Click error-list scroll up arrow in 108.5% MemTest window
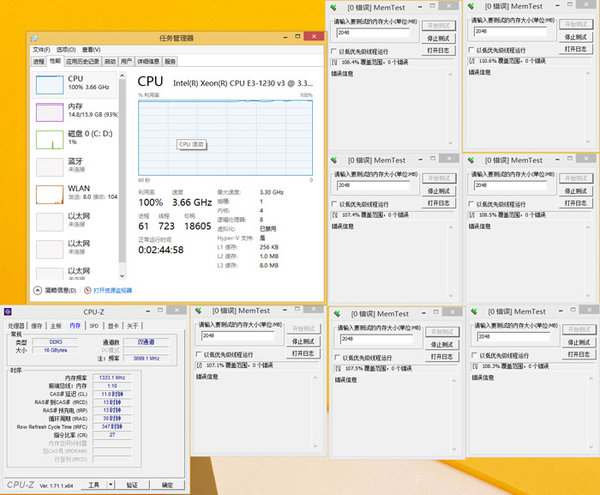Image resolution: width=600 pixels, height=495 pixels. (588, 228)
